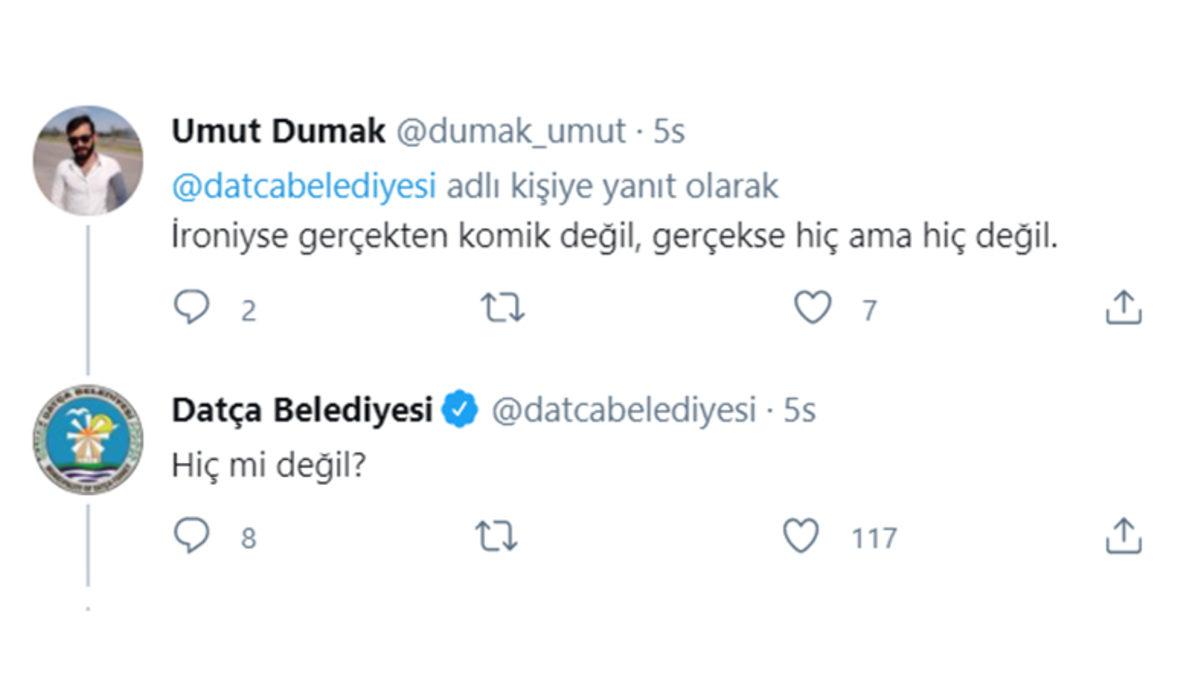1200x675 pixels.
Task: Click the '5s' timestamp on Umut Dumak's tweet
Action: [x=670, y=130]
